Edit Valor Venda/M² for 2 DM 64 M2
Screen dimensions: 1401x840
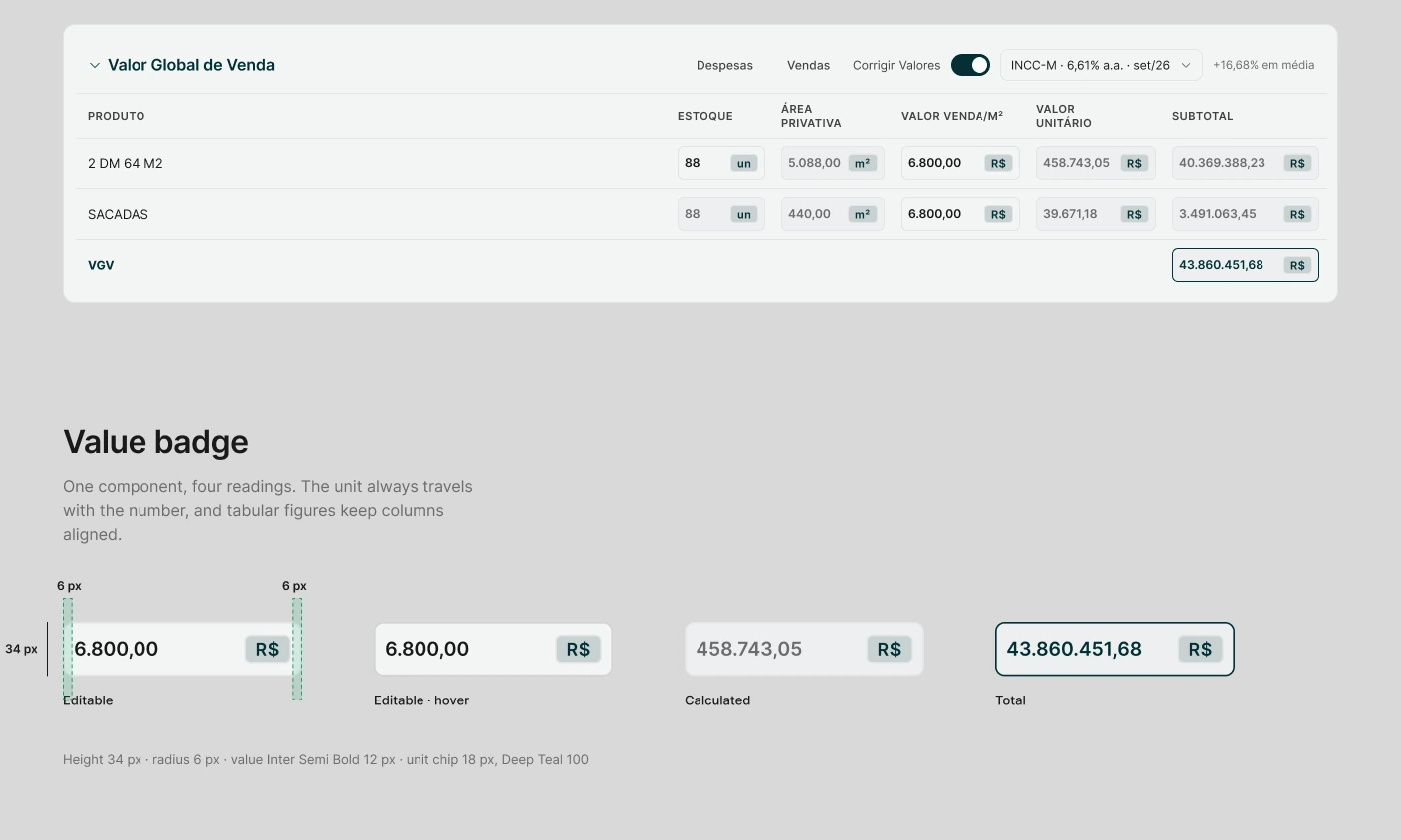tap(961, 163)
